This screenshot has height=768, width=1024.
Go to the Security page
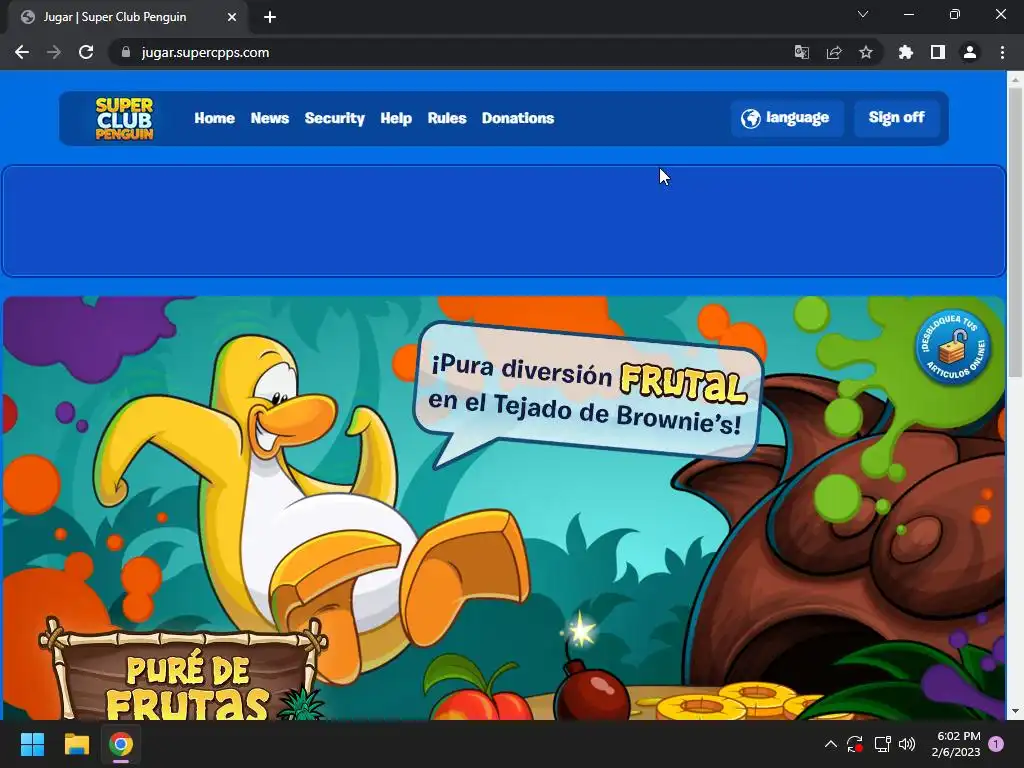[x=334, y=118]
